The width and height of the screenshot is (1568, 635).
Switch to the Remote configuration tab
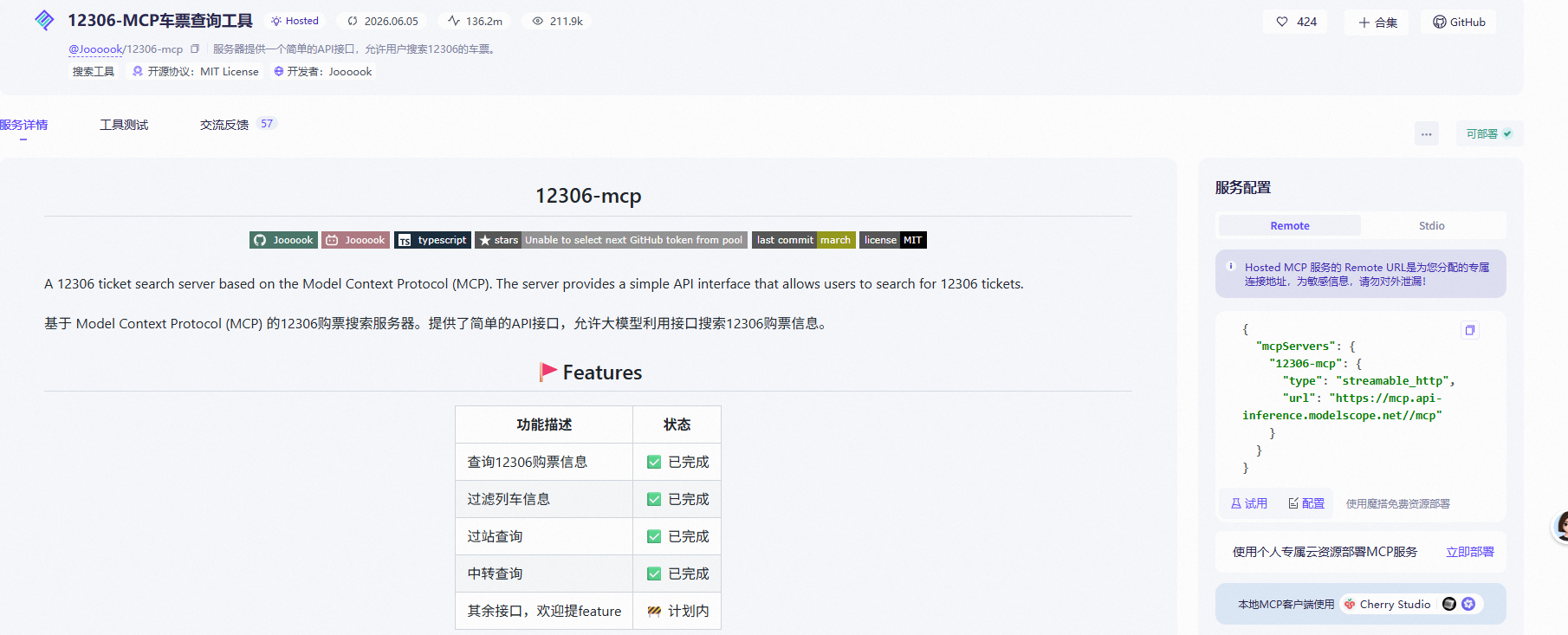pos(1290,226)
